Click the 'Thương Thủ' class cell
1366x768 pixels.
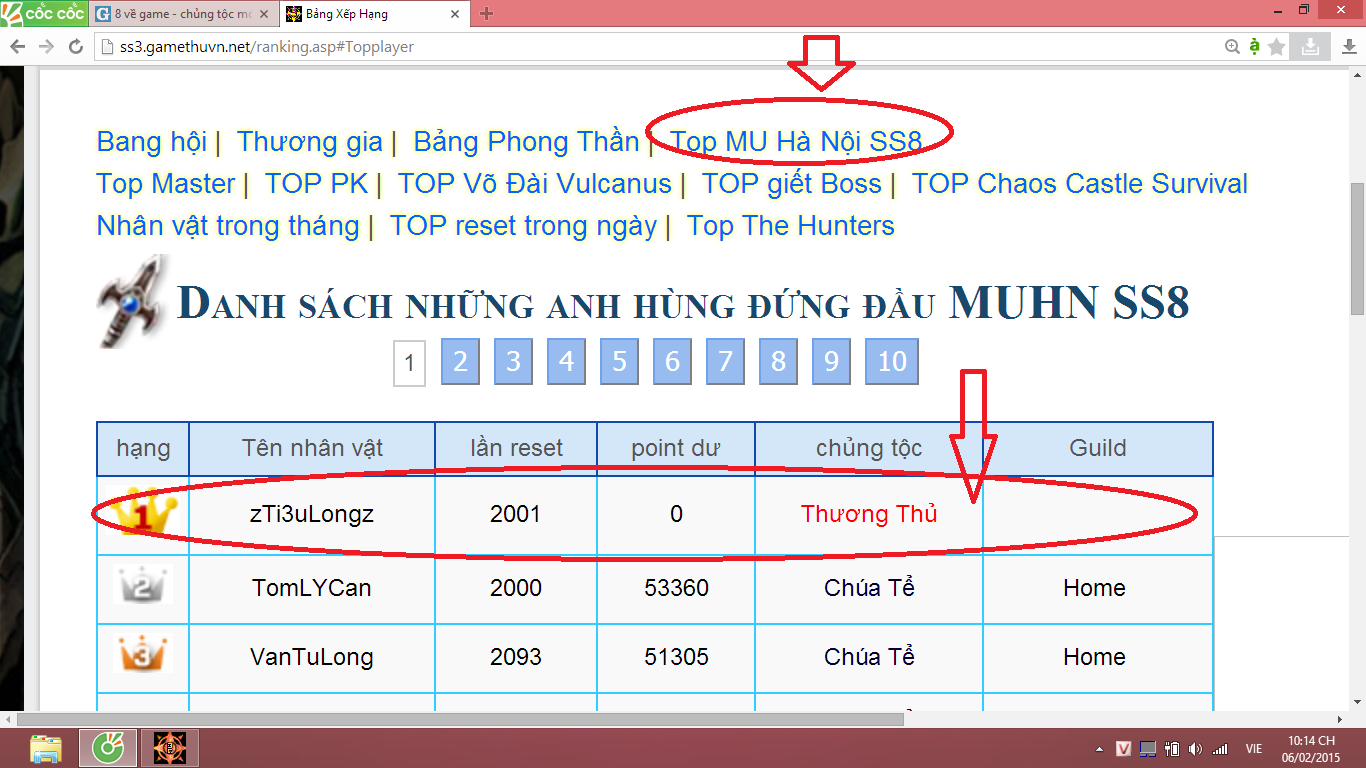[x=869, y=515]
